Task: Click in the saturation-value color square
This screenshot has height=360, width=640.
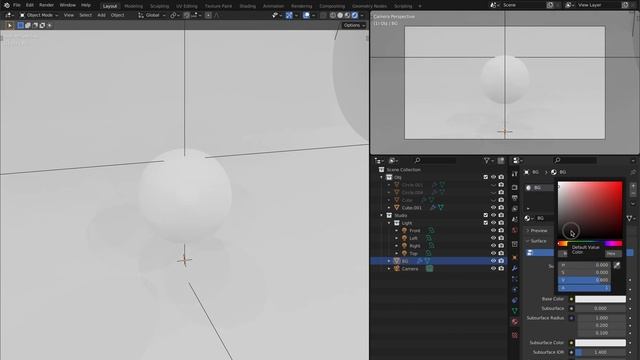Action: [590, 210]
